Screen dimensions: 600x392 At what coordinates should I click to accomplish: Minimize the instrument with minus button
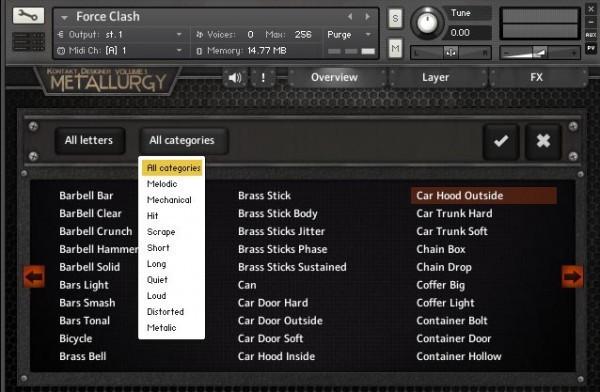pyautogui.click(x=591, y=22)
